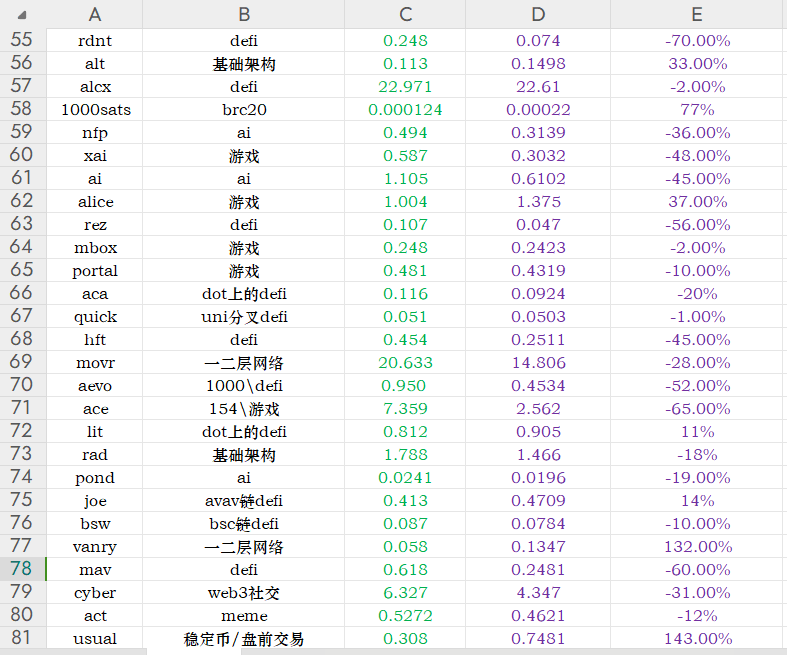Select the 'rad' cell
Screen dimensions: 787x655
[94, 454]
